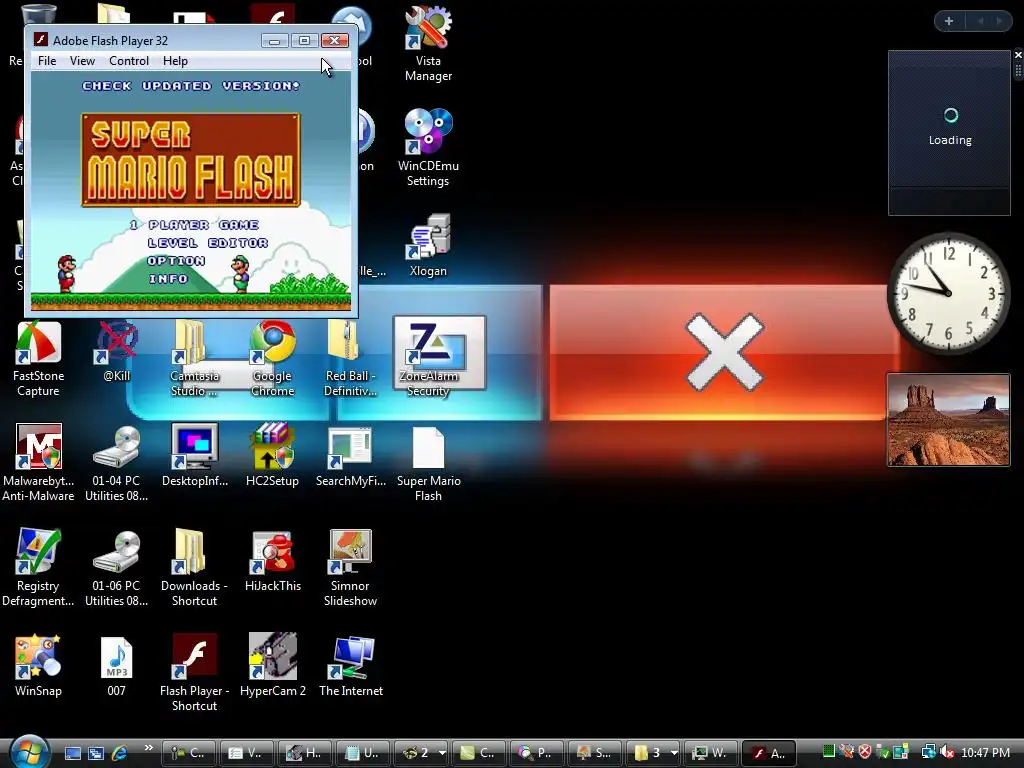The image size is (1024, 768).
Task: Open Red Ball Definitive folder
Action: click(x=351, y=359)
